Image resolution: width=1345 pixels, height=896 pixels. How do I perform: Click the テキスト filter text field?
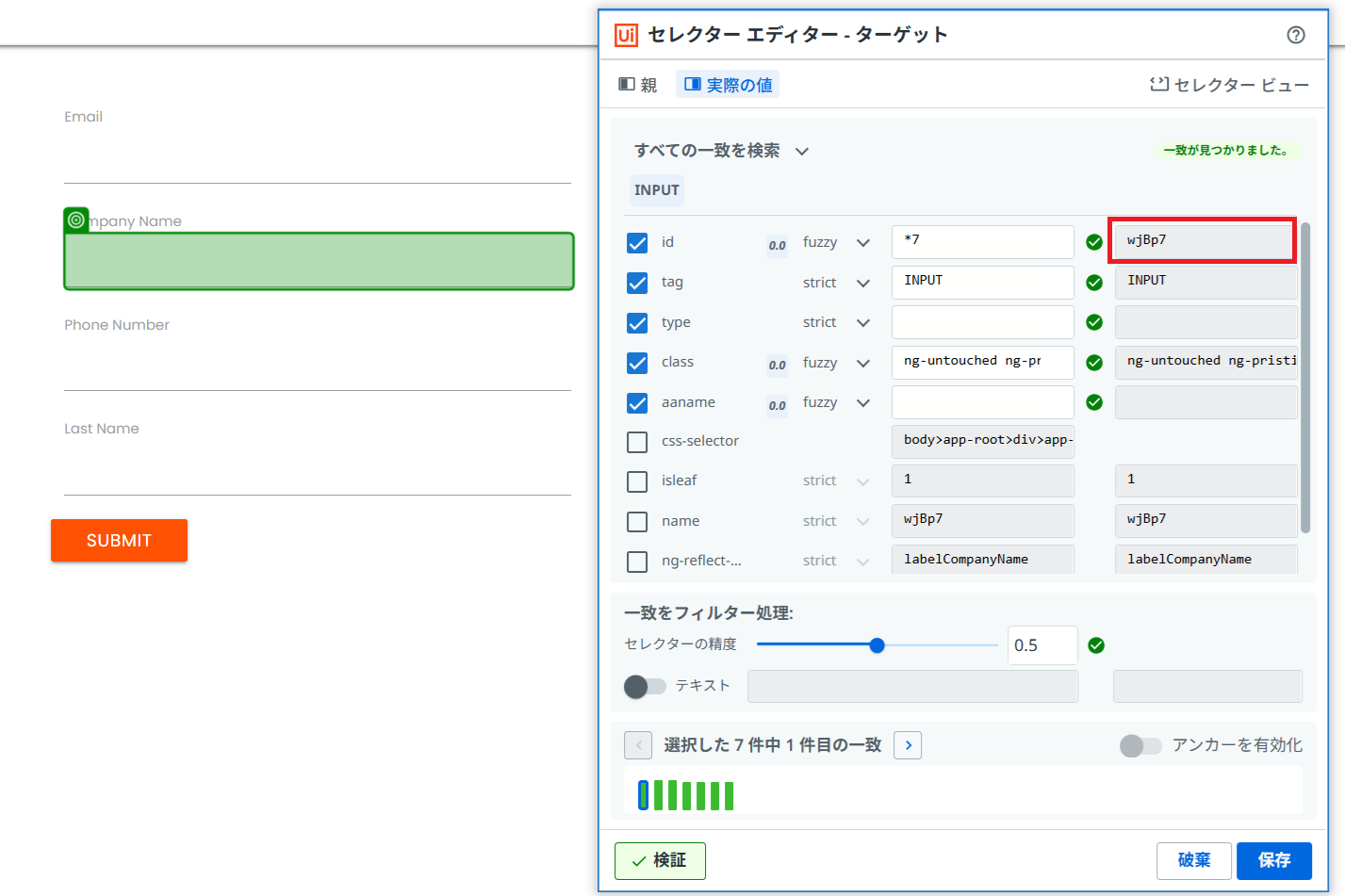(x=912, y=686)
